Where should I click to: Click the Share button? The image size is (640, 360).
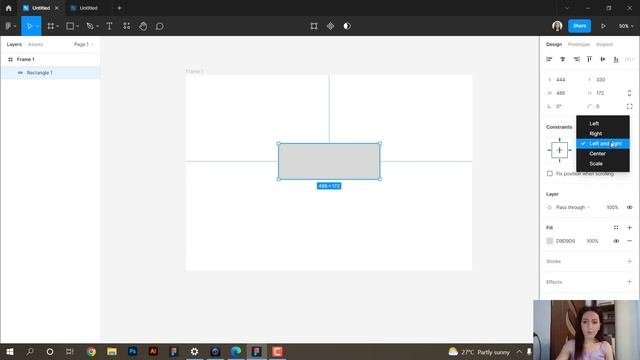pyautogui.click(x=580, y=26)
